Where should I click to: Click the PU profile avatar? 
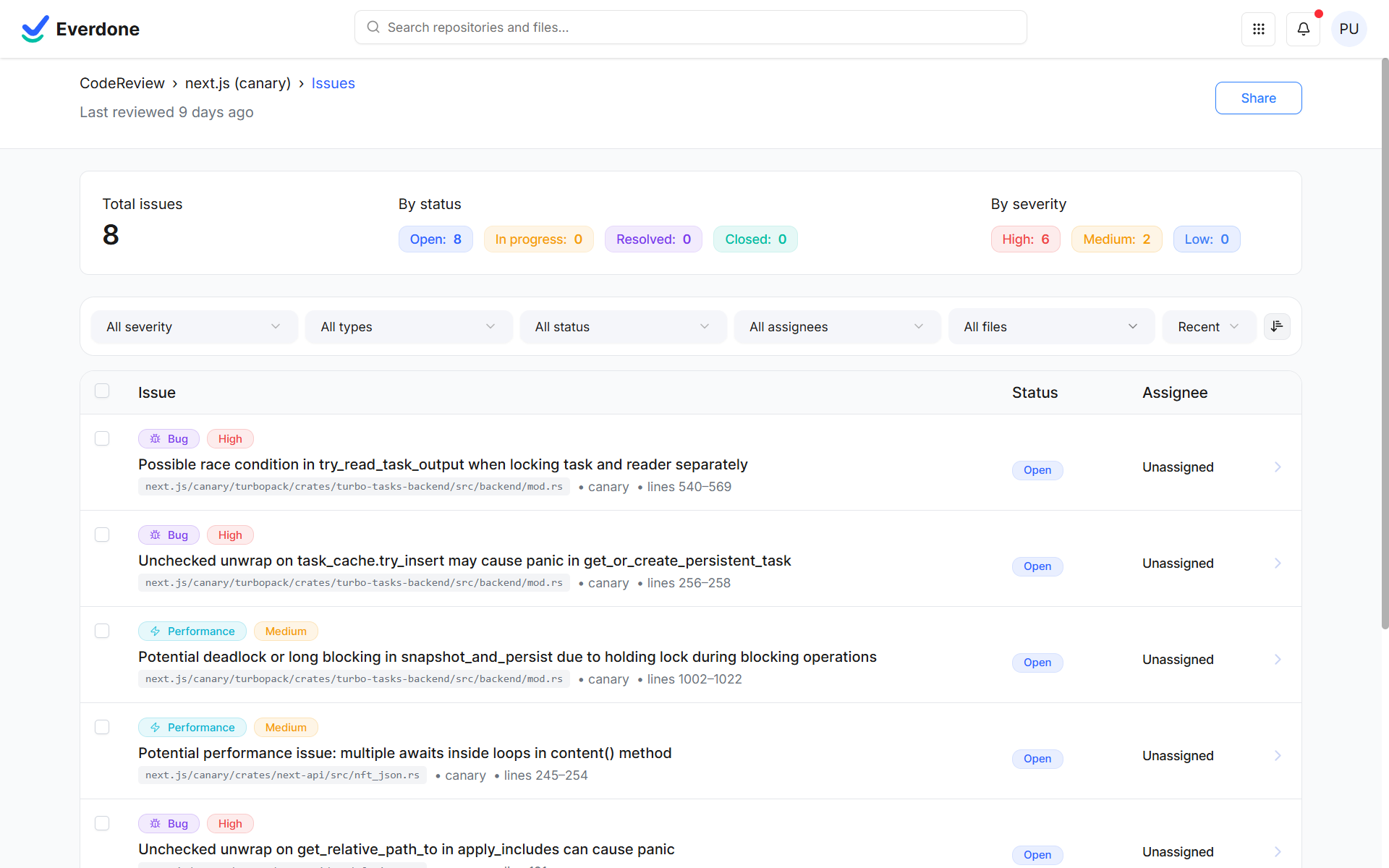click(1349, 29)
